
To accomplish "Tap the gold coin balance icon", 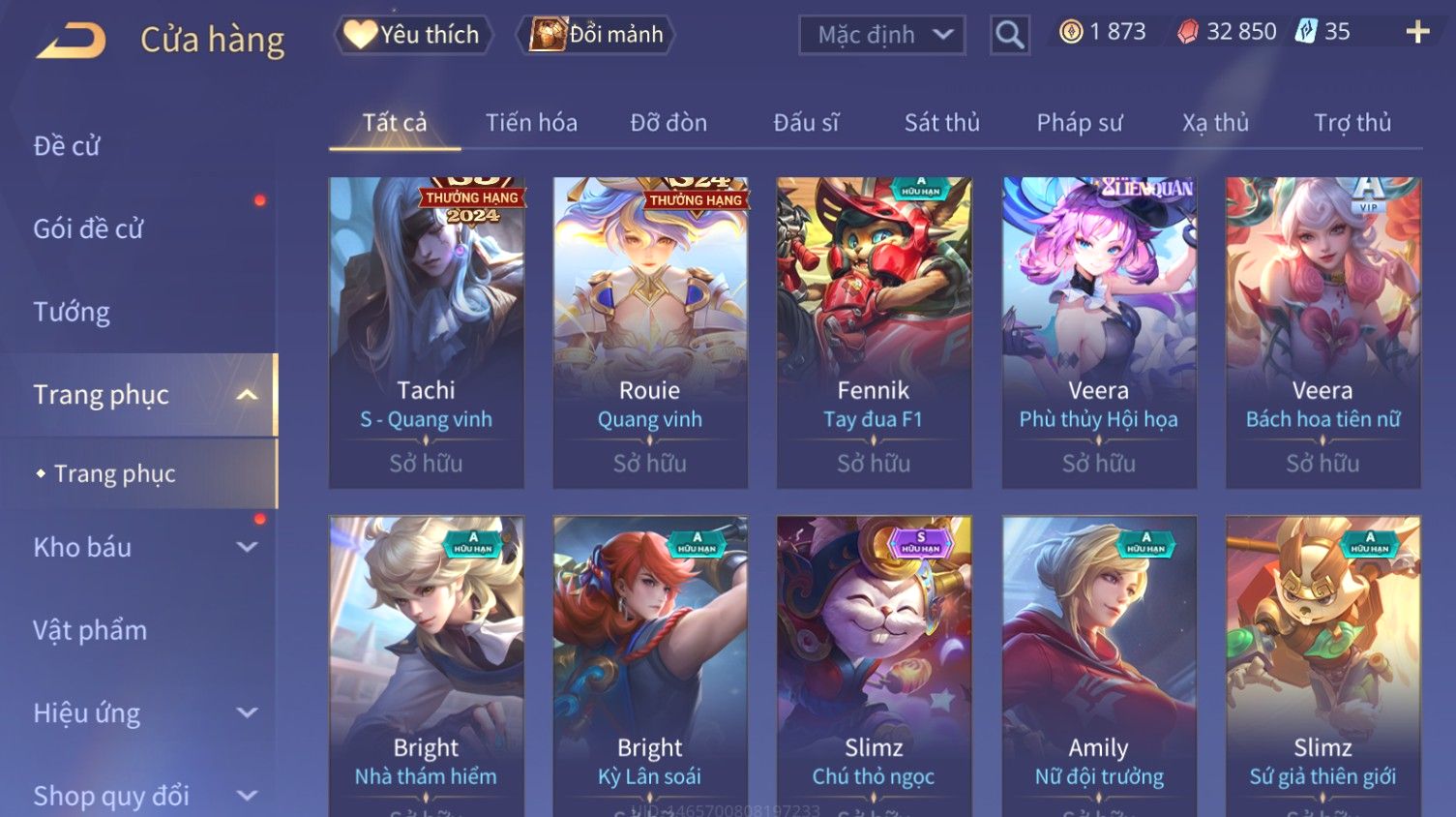I will coord(1070,32).
